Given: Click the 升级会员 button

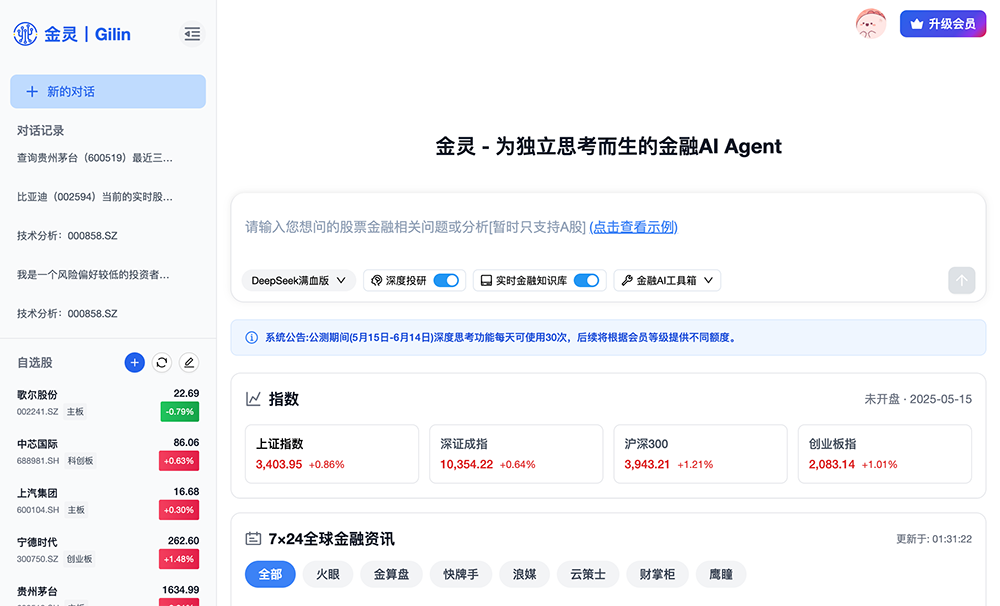Looking at the screenshot, I should (x=943, y=24).
